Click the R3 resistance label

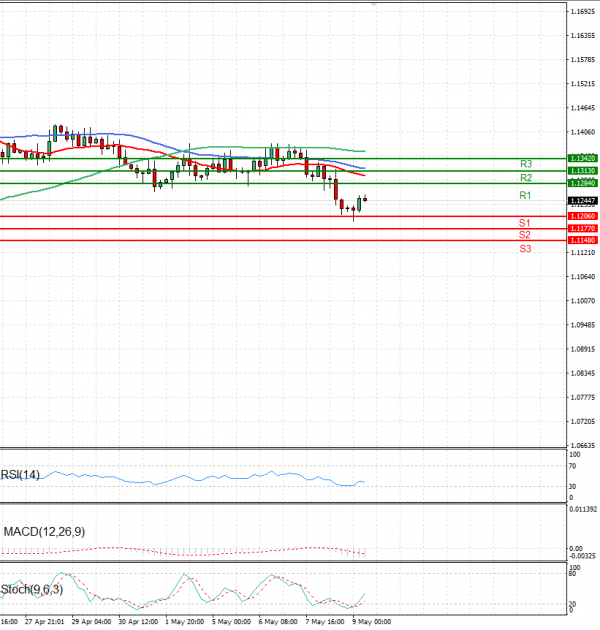tap(525, 163)
